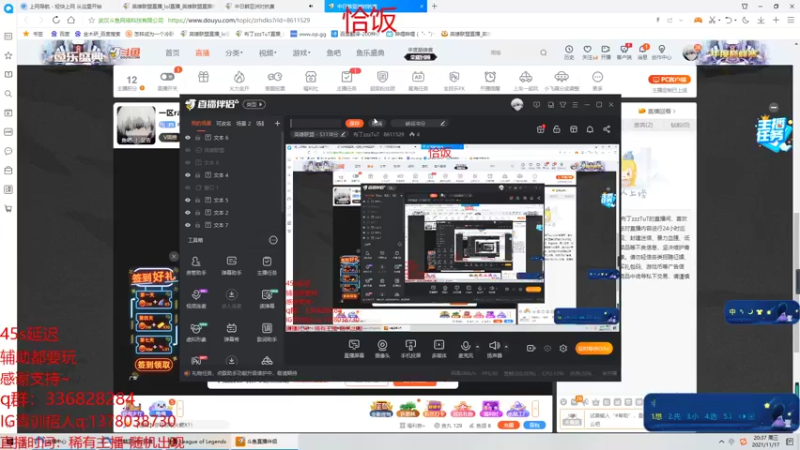Image resolution: width=800 pixels, height=450 pixels.
Task: Lock the 文本 4 layer
Action: (197, 175)
